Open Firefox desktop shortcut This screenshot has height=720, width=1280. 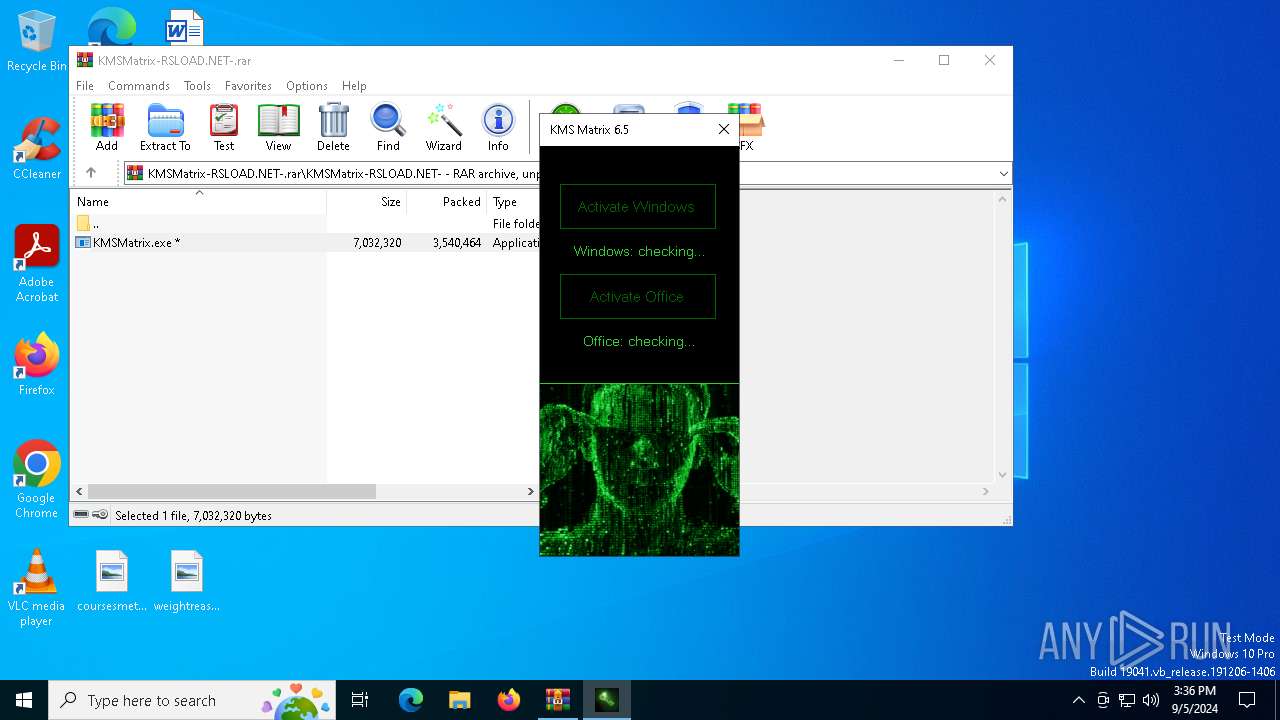coord(36,365)
